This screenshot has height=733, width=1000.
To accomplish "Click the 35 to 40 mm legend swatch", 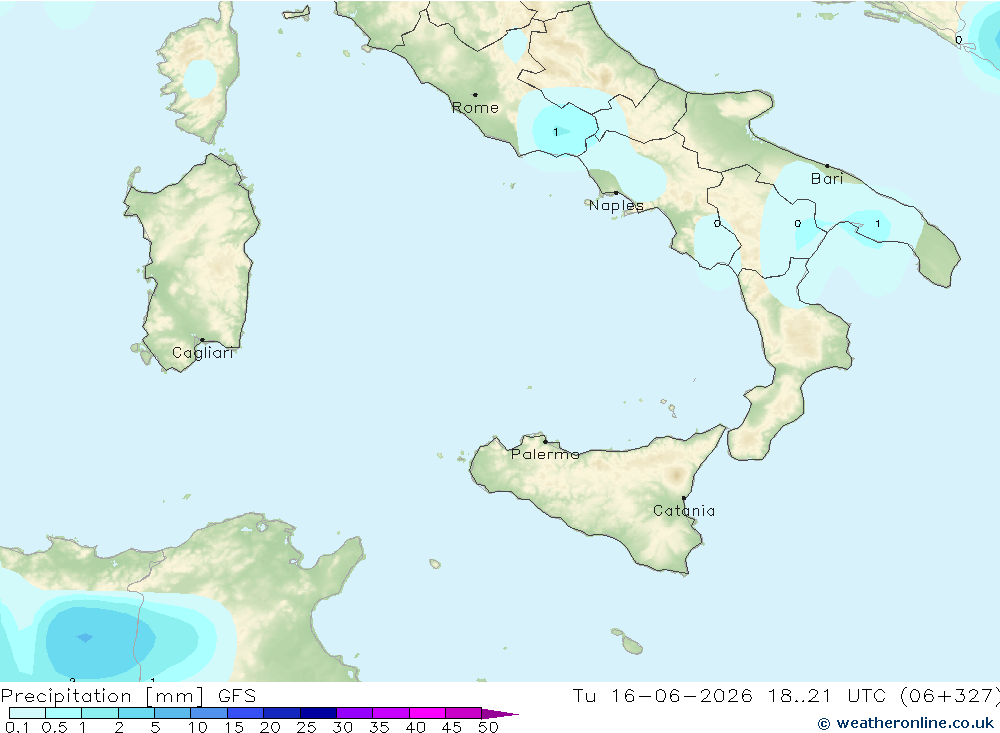I will 391,713.
